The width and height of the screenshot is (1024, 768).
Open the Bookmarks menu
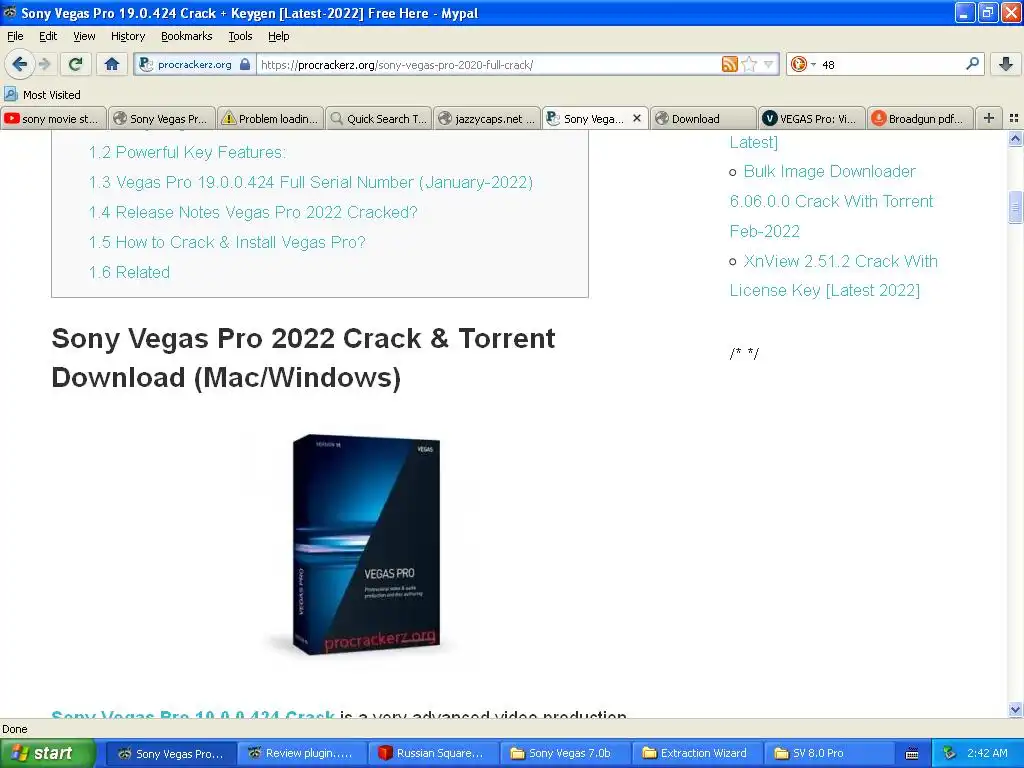pos(186,36)
